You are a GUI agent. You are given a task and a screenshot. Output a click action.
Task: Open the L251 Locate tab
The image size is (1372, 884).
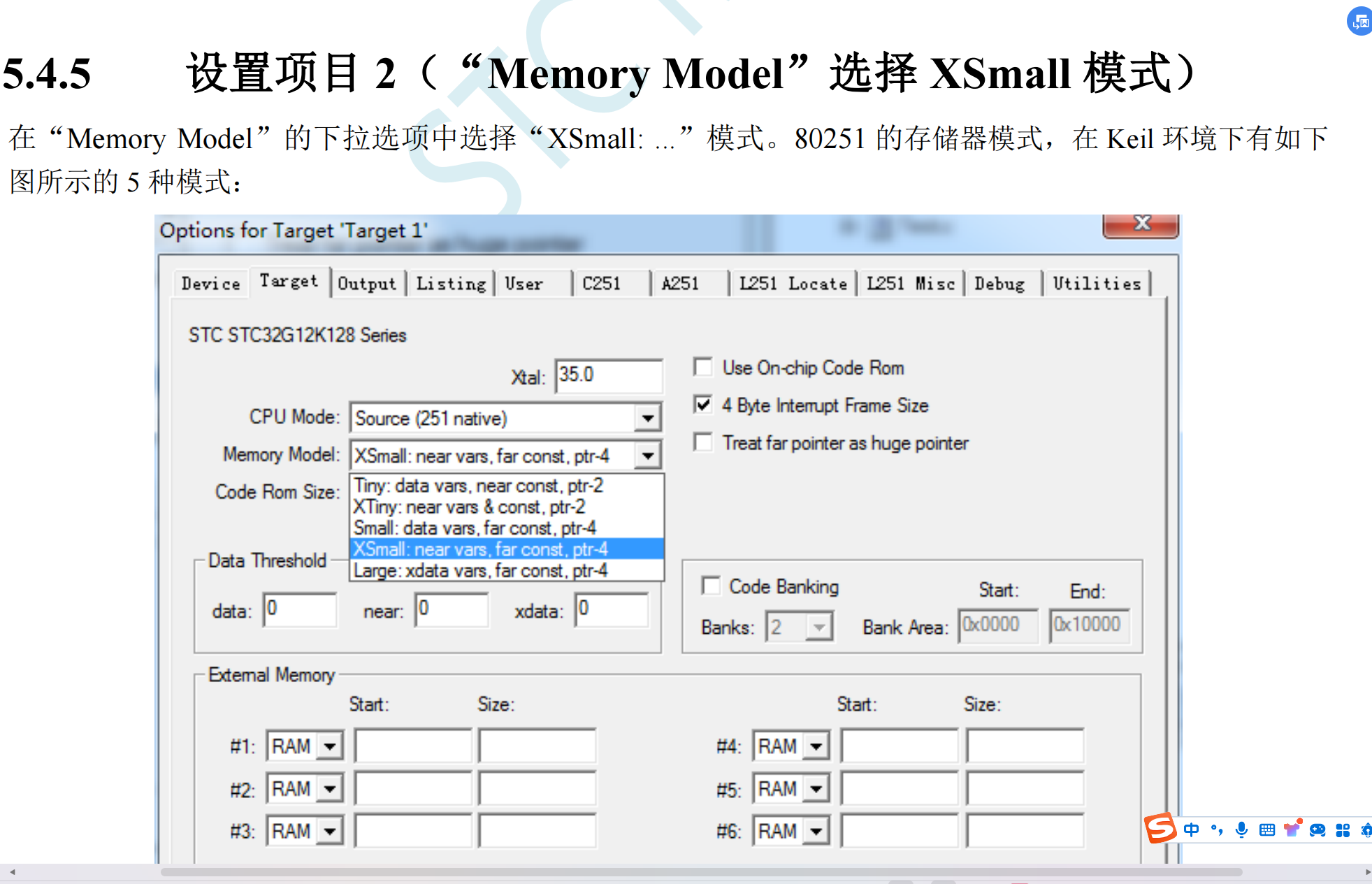(793, 283)
